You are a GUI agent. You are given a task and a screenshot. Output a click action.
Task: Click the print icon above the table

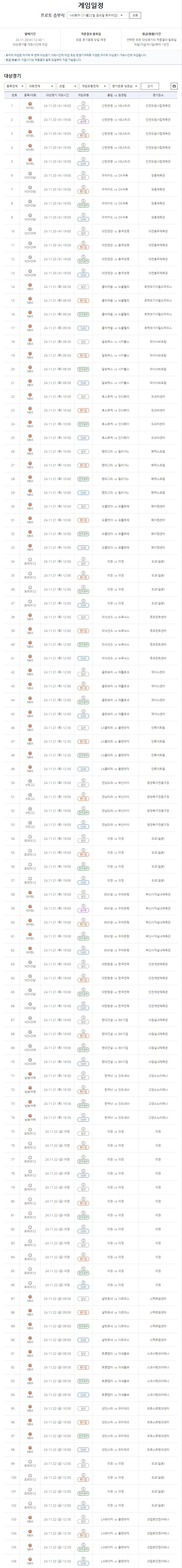(x=174, y=86)
